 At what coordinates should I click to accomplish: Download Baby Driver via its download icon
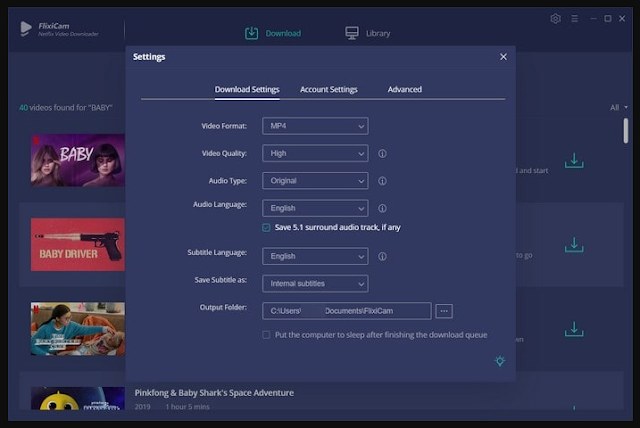click(574, 245)
